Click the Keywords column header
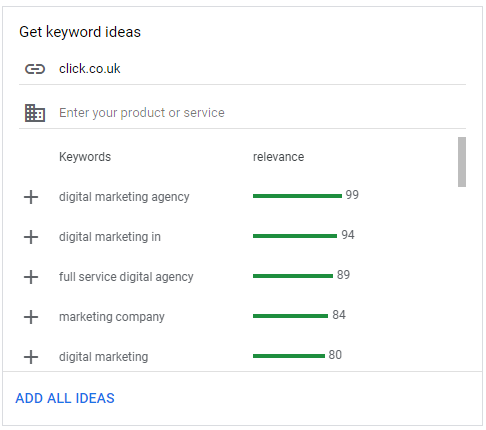486x430 pixels. click(x=85, y=157)
